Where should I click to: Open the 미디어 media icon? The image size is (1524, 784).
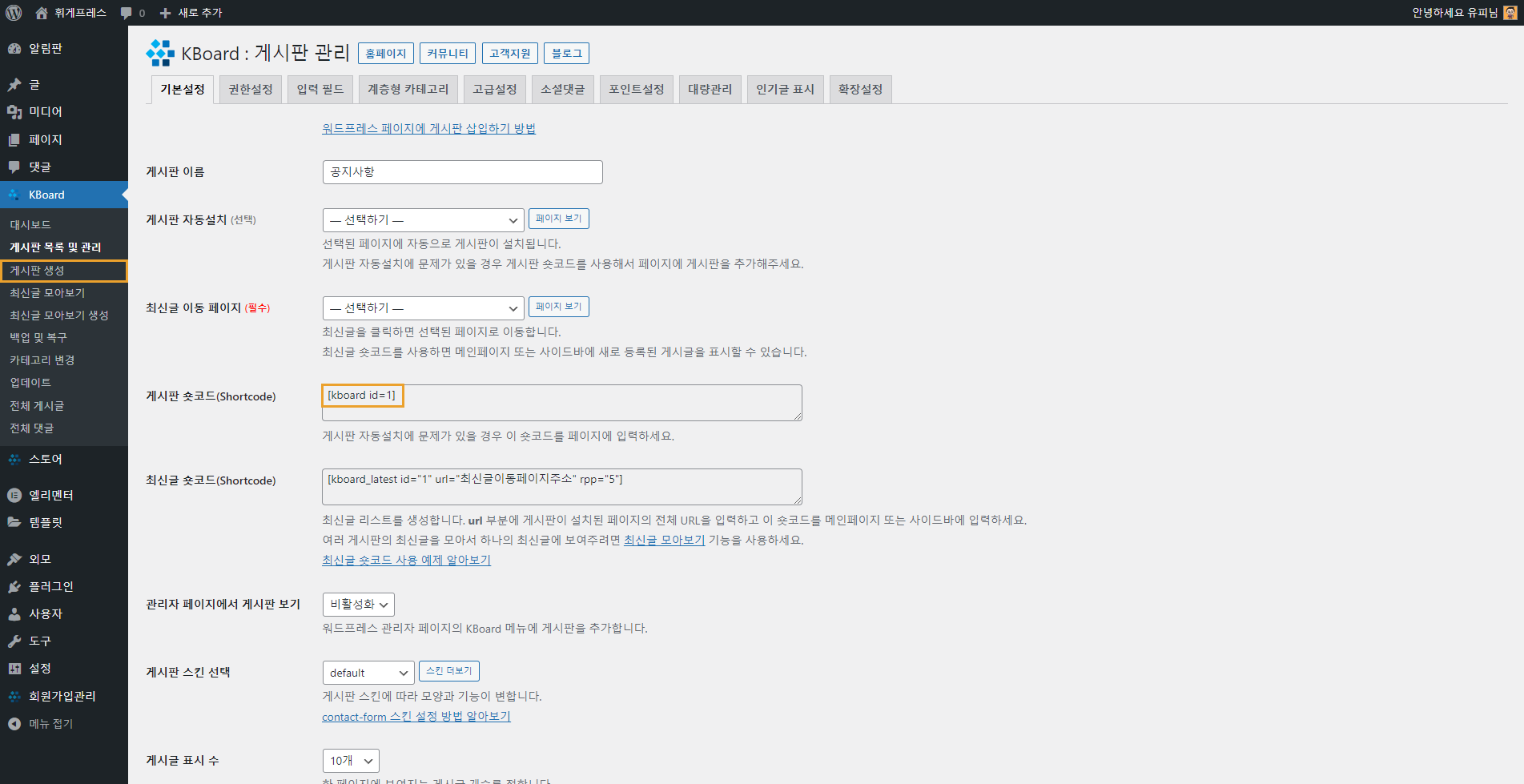point(14,112)
